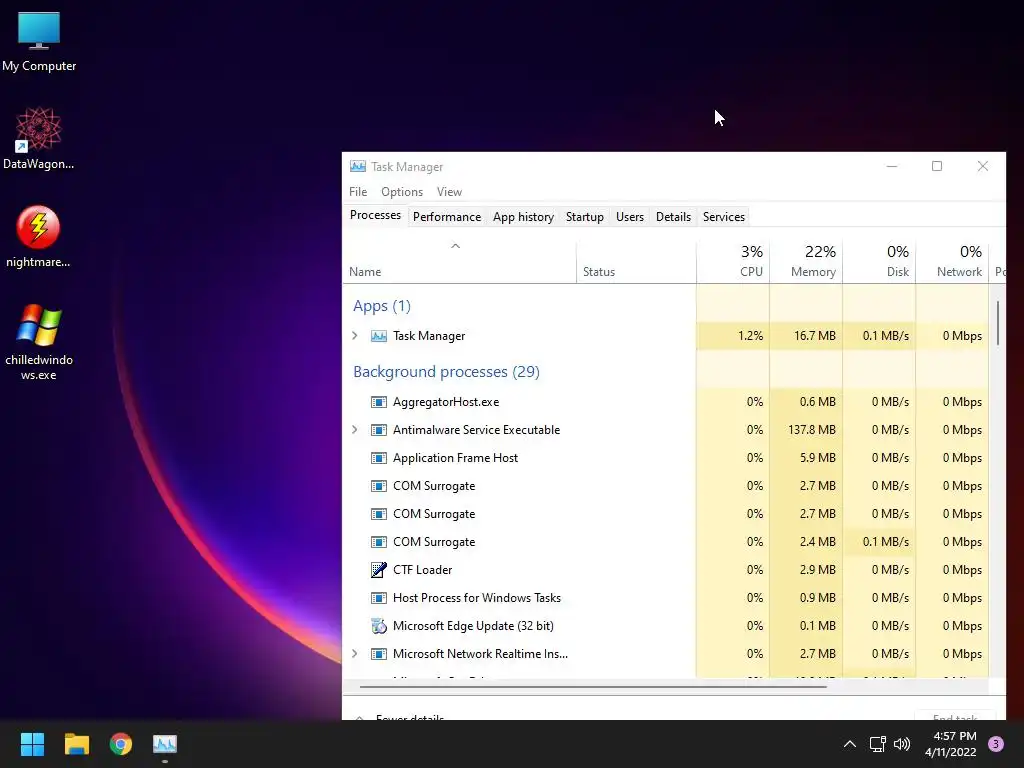This screenshot has width=1024, height=768.
Task: Maximize the Task Manager window
Action: (936, 167)
